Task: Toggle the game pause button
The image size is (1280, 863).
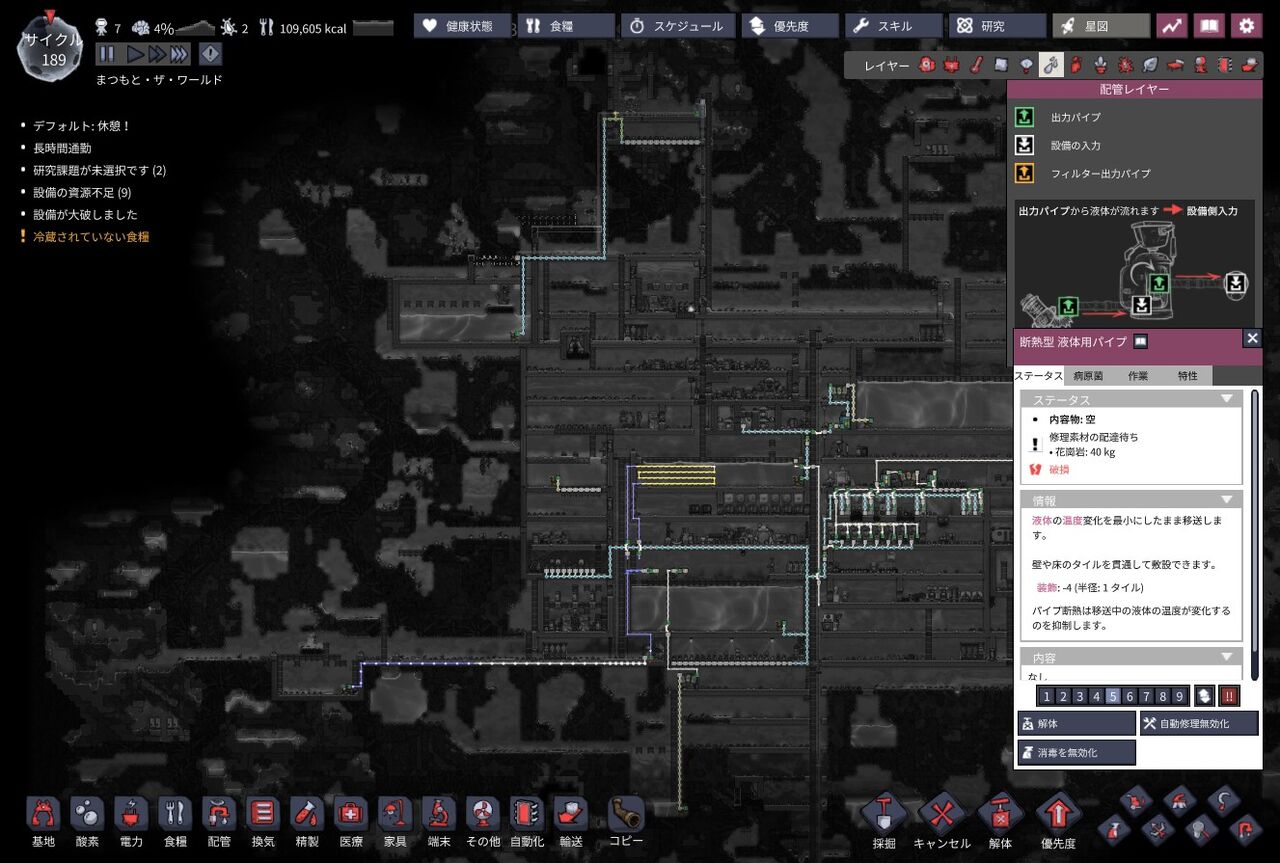Action: pyautogui.click(x=107, y=54)
